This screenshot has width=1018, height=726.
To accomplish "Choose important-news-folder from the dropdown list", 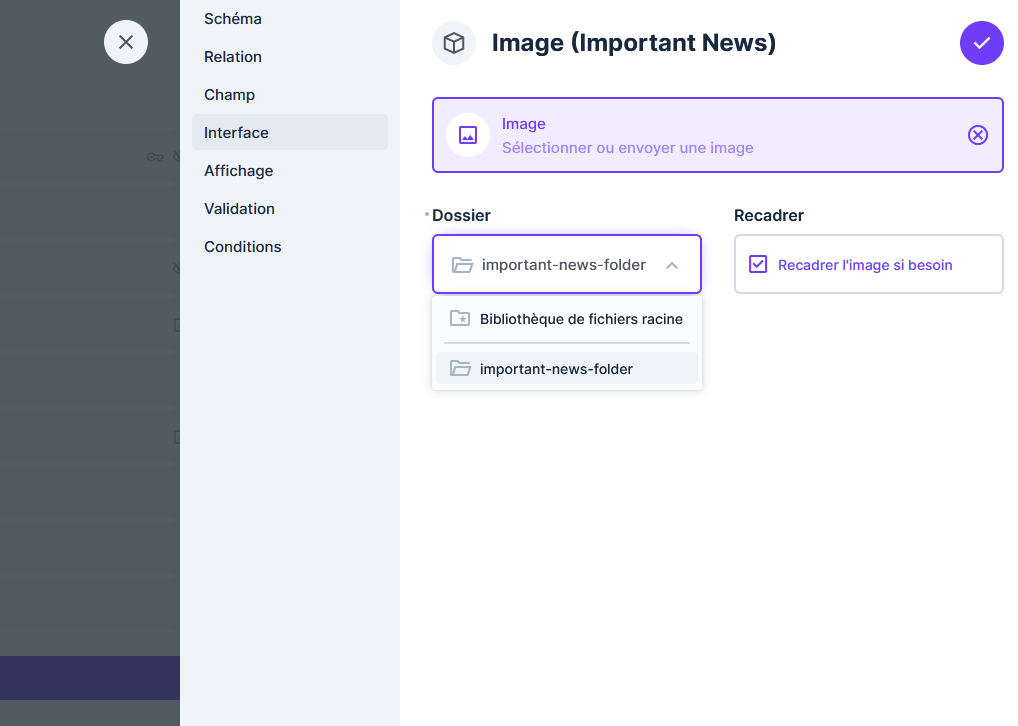I will tap(556, 369).
